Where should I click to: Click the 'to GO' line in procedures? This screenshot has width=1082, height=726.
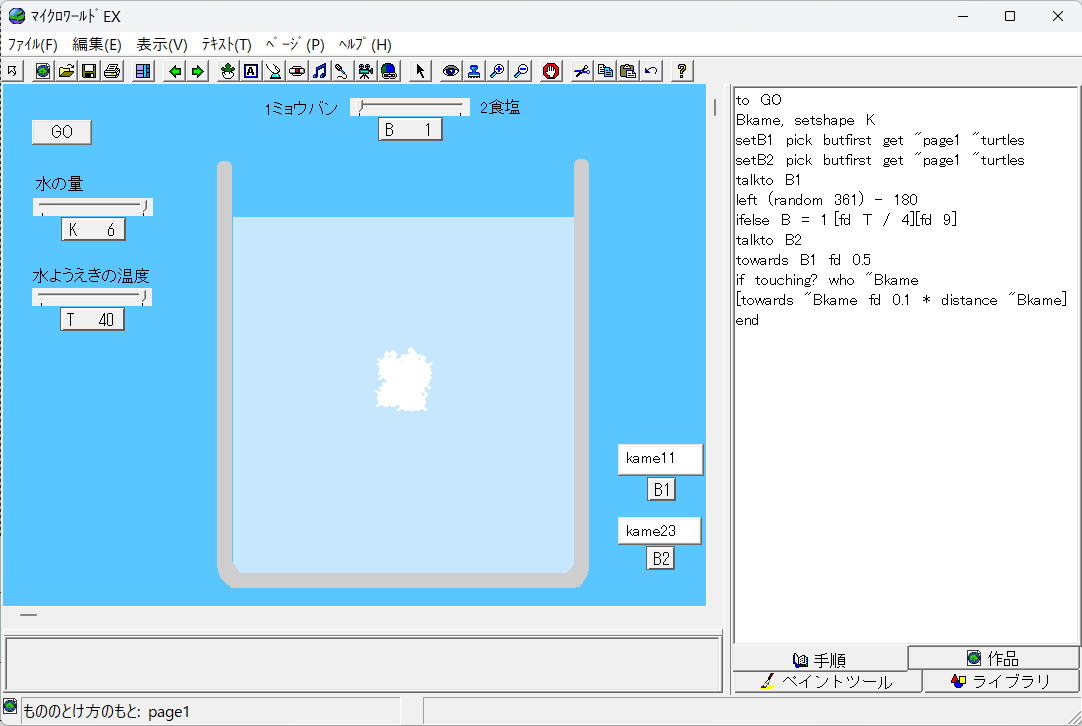(x=758, y=100)
